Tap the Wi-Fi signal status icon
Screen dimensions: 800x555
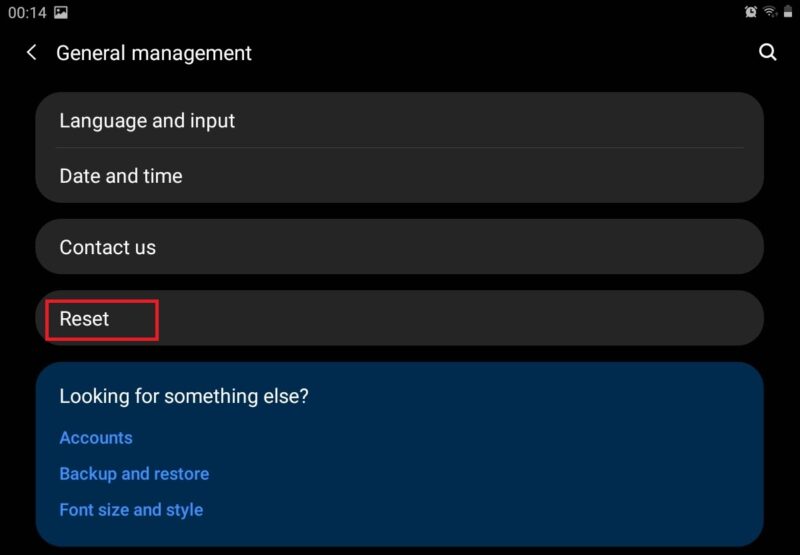point(770,12)
